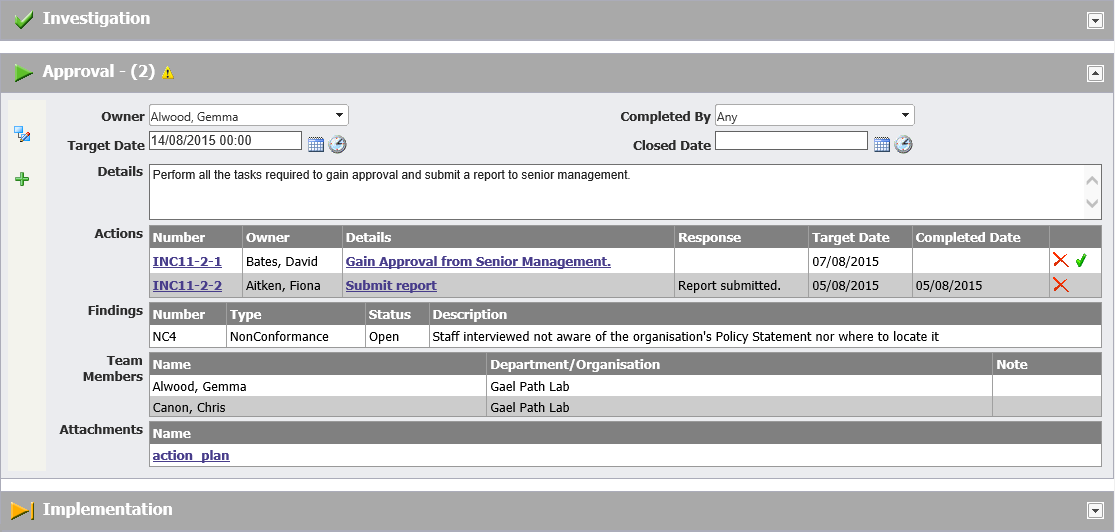Image resolution: width=1115 pixels, height=532 pixels.
Task: Collapse the Approval section
Action: click(x=1095, y=73)
